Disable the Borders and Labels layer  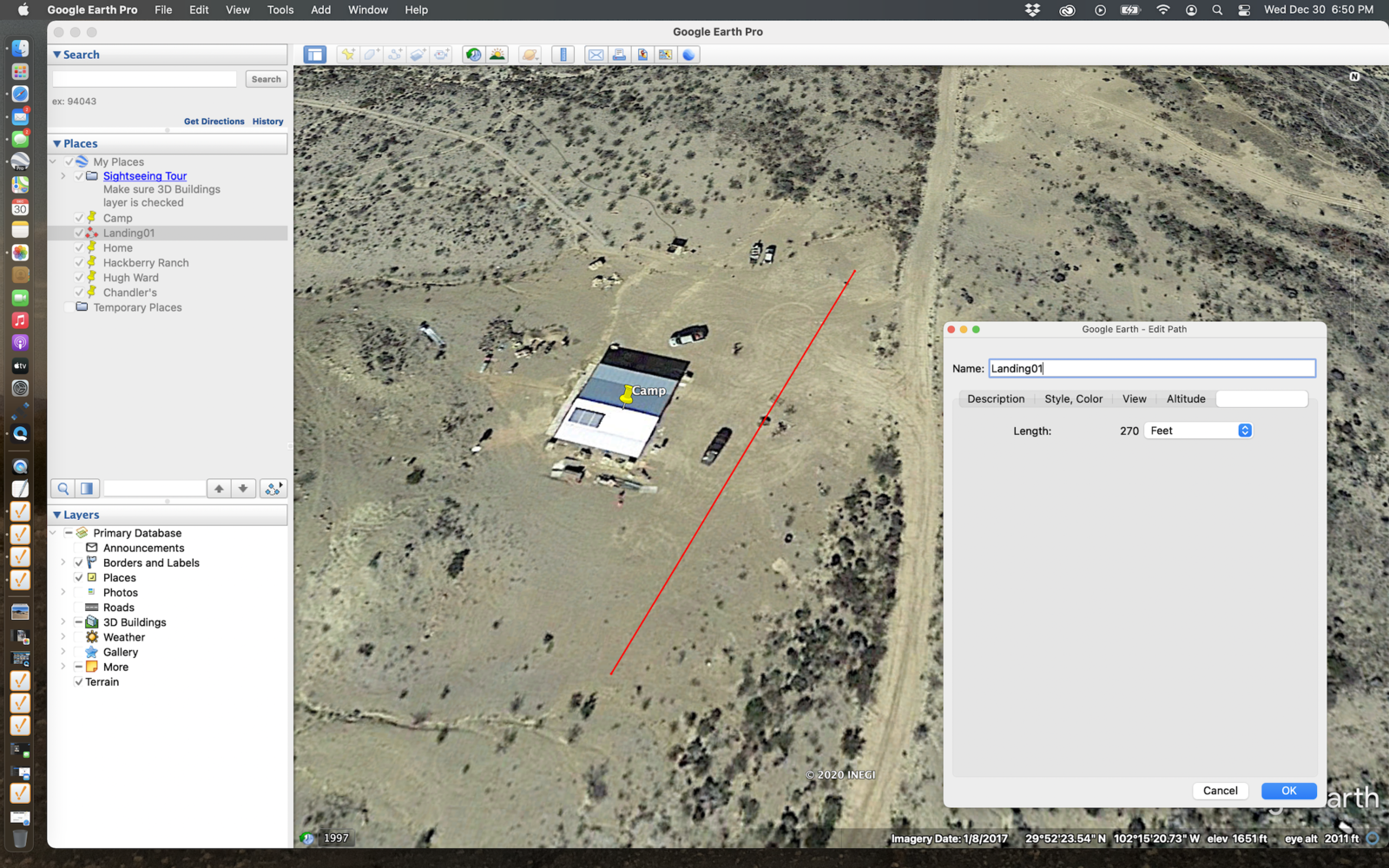pyautogui.click(x=79, y=562)
